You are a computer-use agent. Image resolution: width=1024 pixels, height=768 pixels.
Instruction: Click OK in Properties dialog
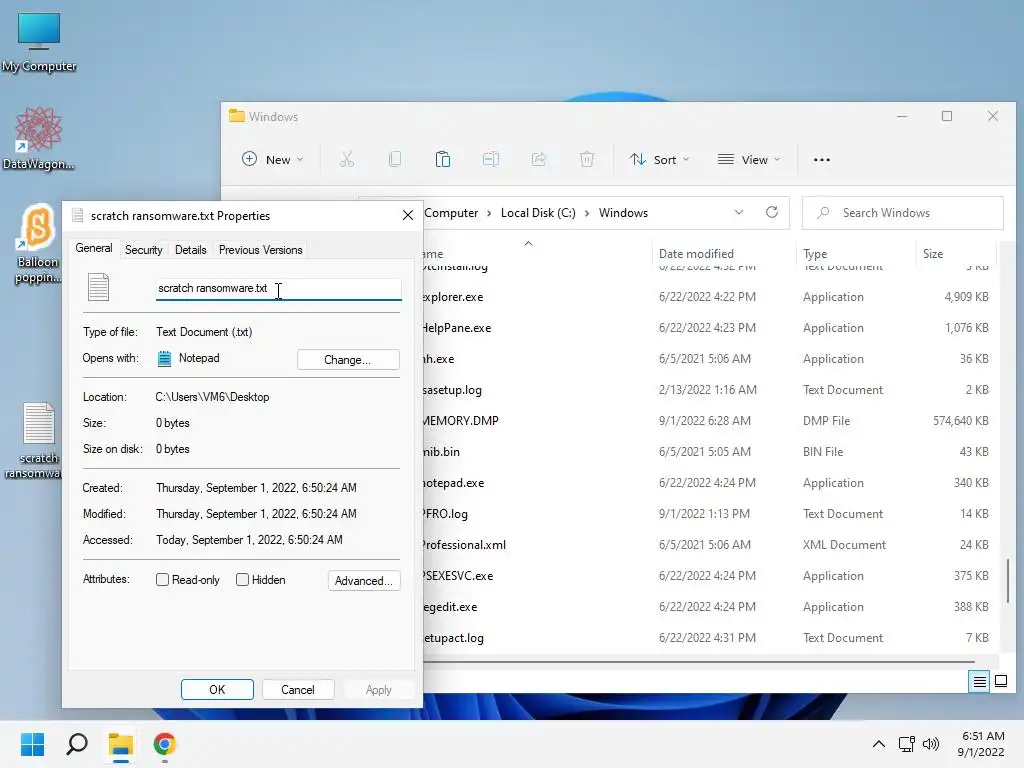[x=217, y=690]
